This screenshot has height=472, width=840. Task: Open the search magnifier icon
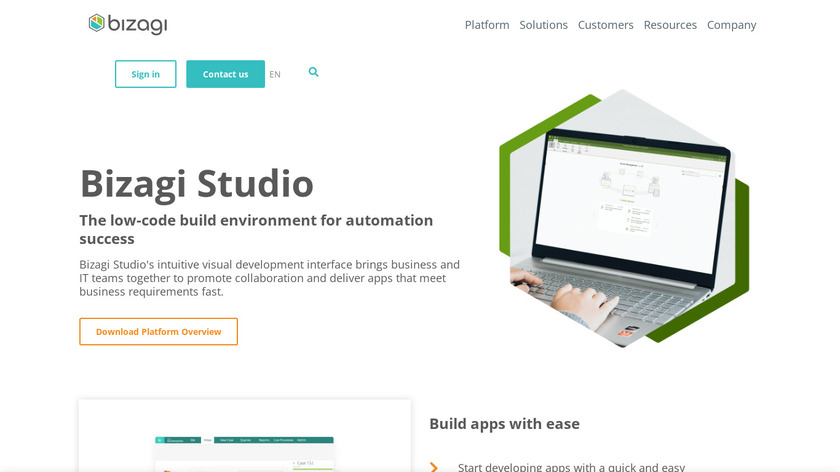[x=313, y=72]
